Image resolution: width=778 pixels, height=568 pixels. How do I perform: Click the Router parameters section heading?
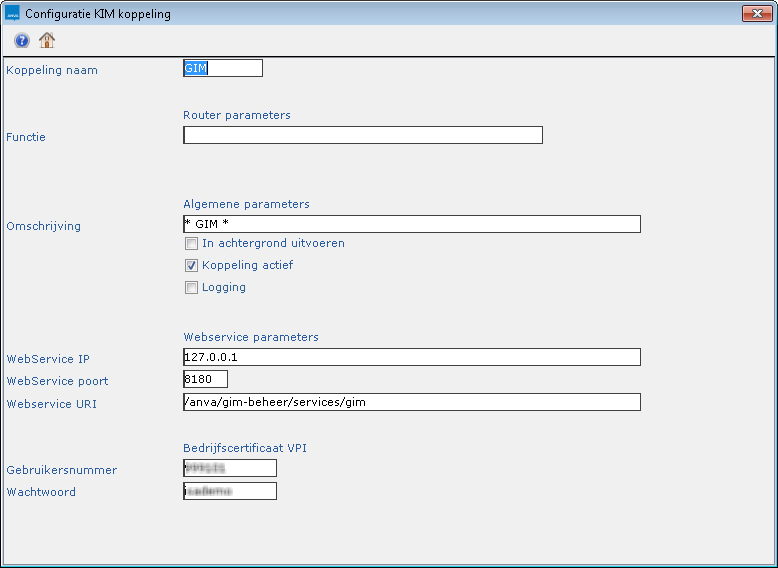coord(237,115)
